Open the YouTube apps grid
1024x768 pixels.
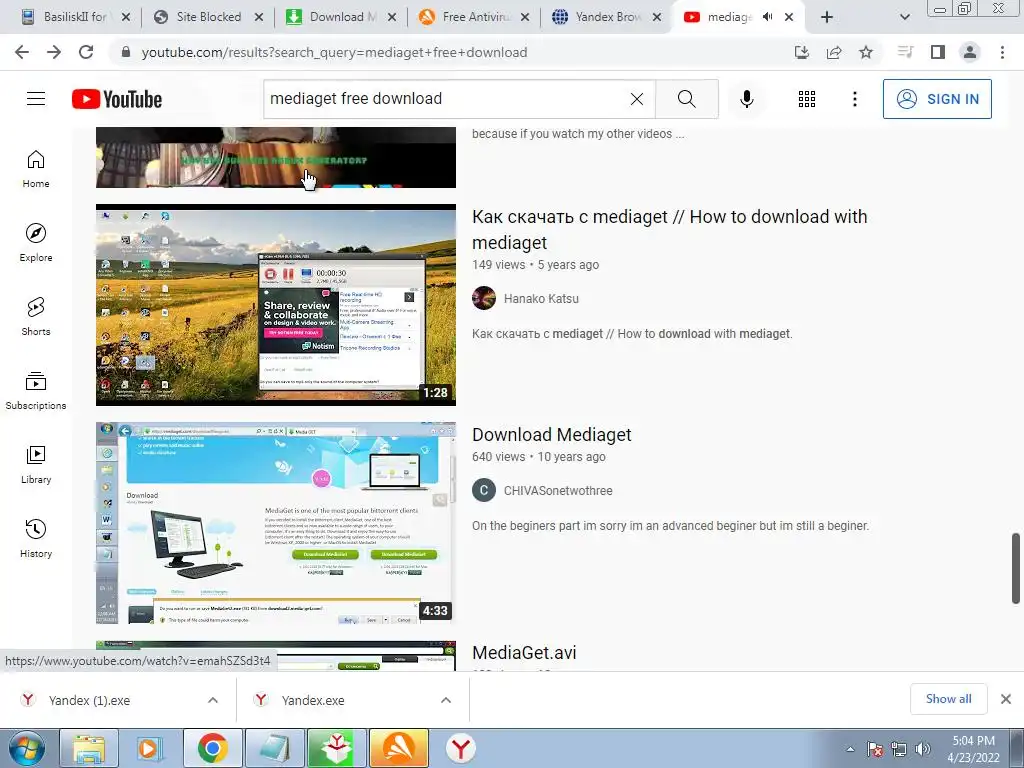tap(807, 99)
